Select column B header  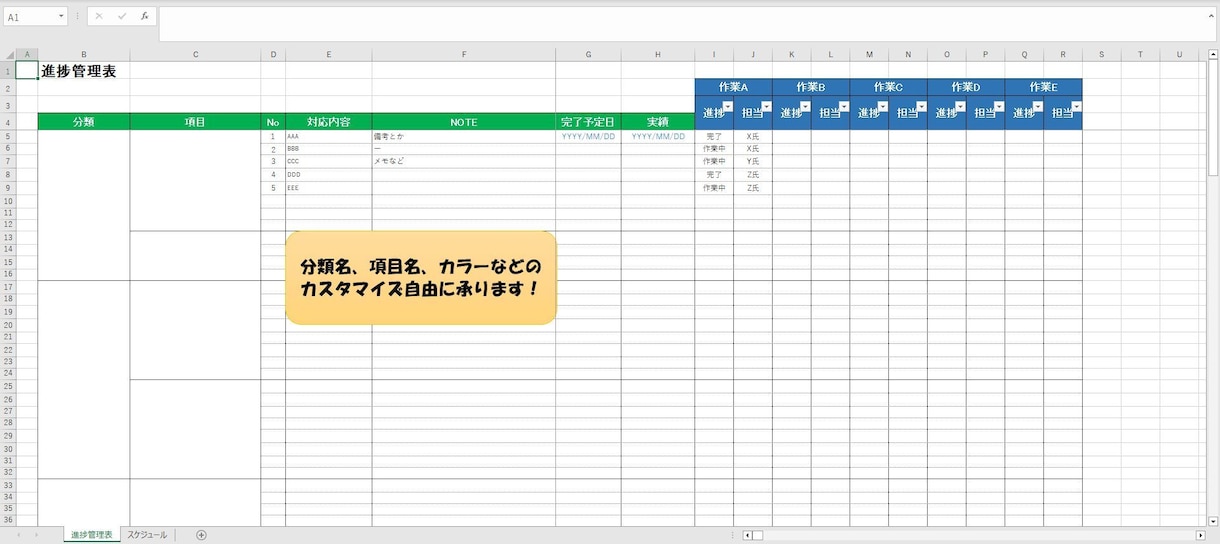pyautogui.click(x=84, y=54)
